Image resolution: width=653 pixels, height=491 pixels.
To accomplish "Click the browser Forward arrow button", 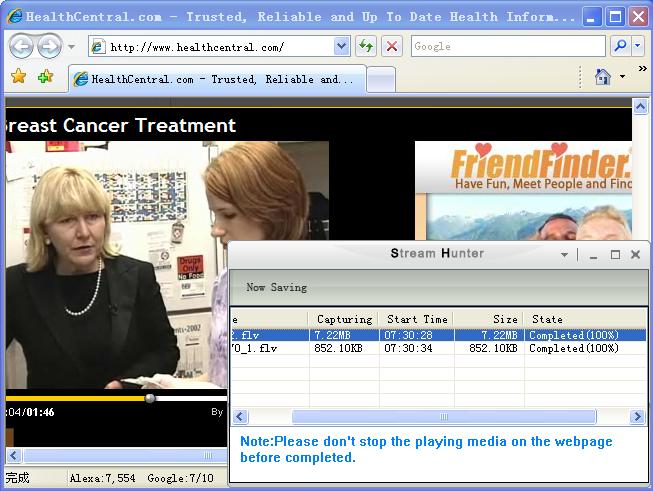I will tap(50, 46).
